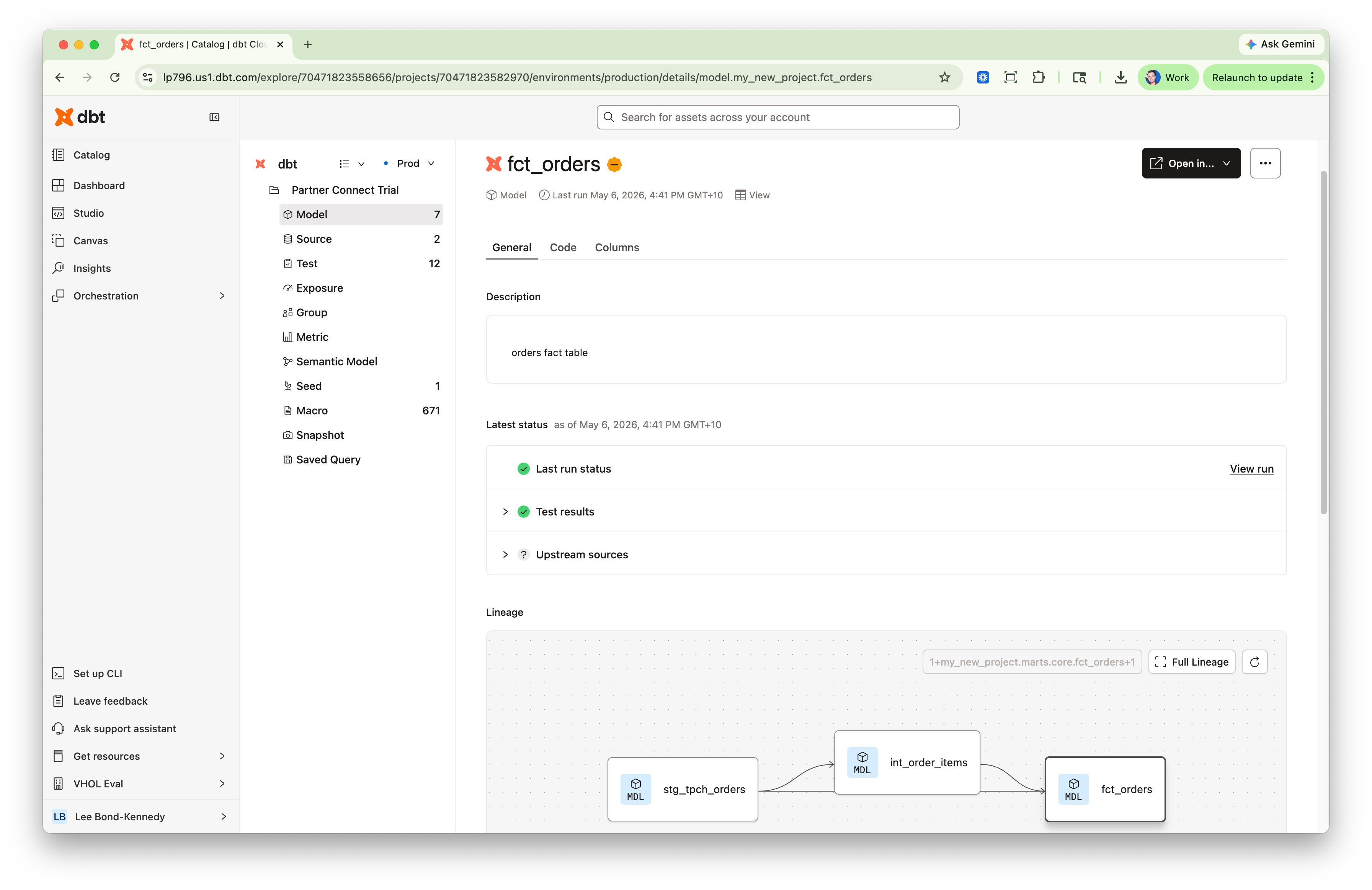
Task: Select Exposure resource type
Action: pyautogui.click(x=361, y=288)
